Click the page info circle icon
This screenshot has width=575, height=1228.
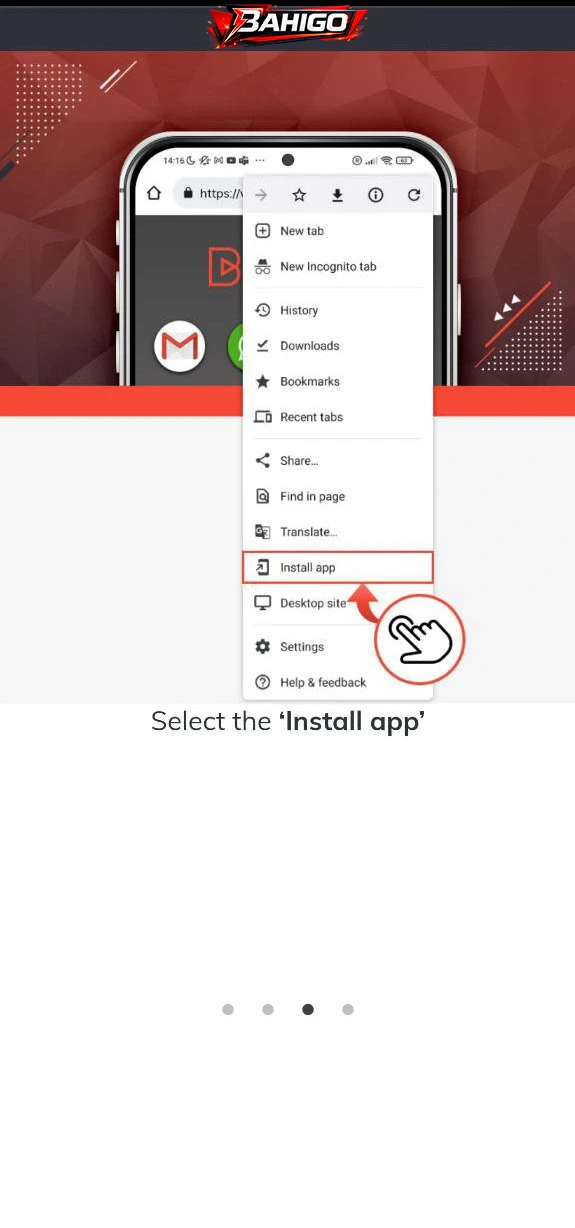click(376, 195)
